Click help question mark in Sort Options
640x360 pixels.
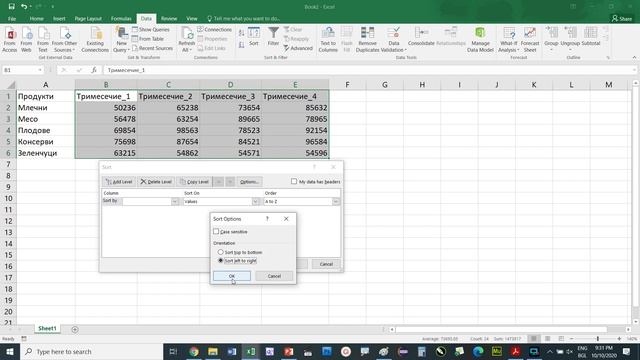tap(267, 219)
